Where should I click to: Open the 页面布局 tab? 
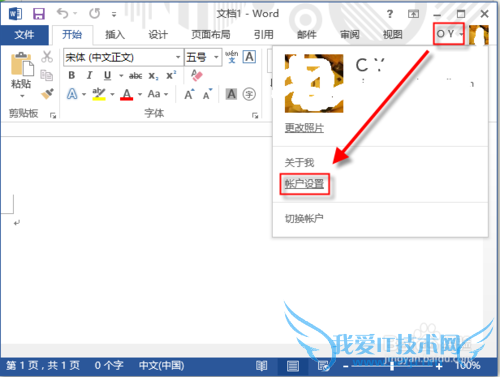pyautogui.click(x=211, y=35)
